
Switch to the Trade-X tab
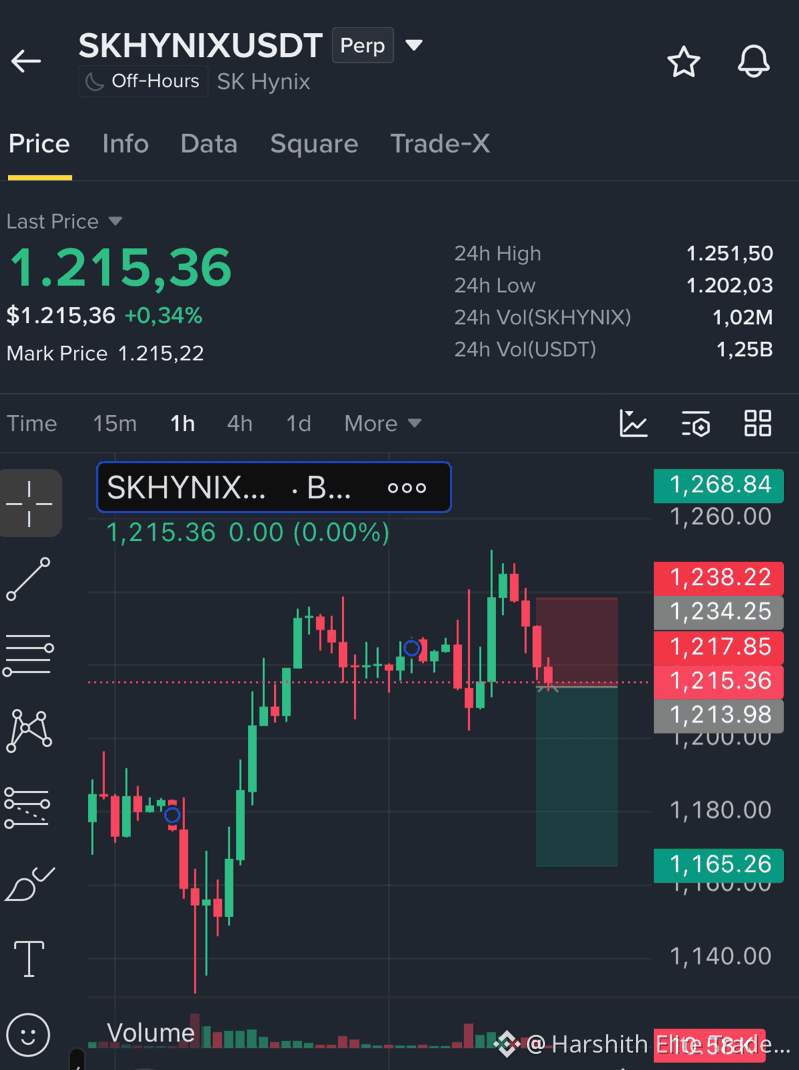pyautogui.click(x=440, y=144)
